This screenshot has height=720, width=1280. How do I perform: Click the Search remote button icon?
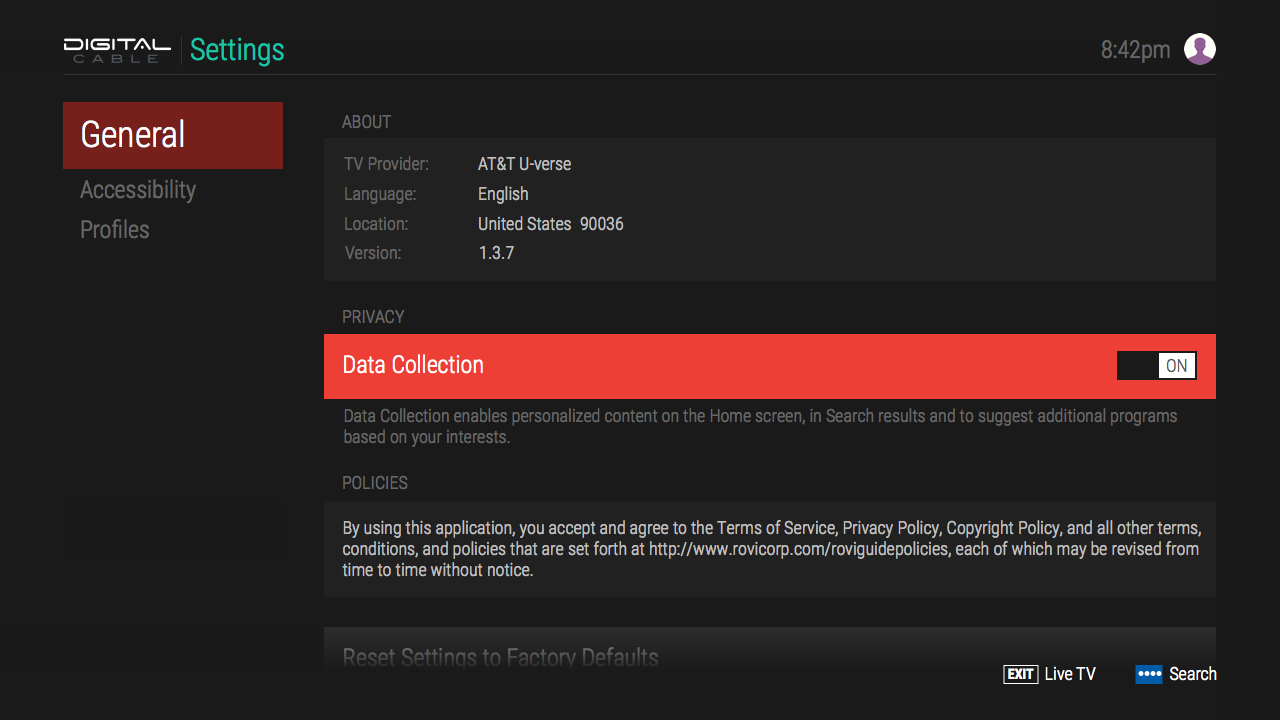click(1148, 673)
